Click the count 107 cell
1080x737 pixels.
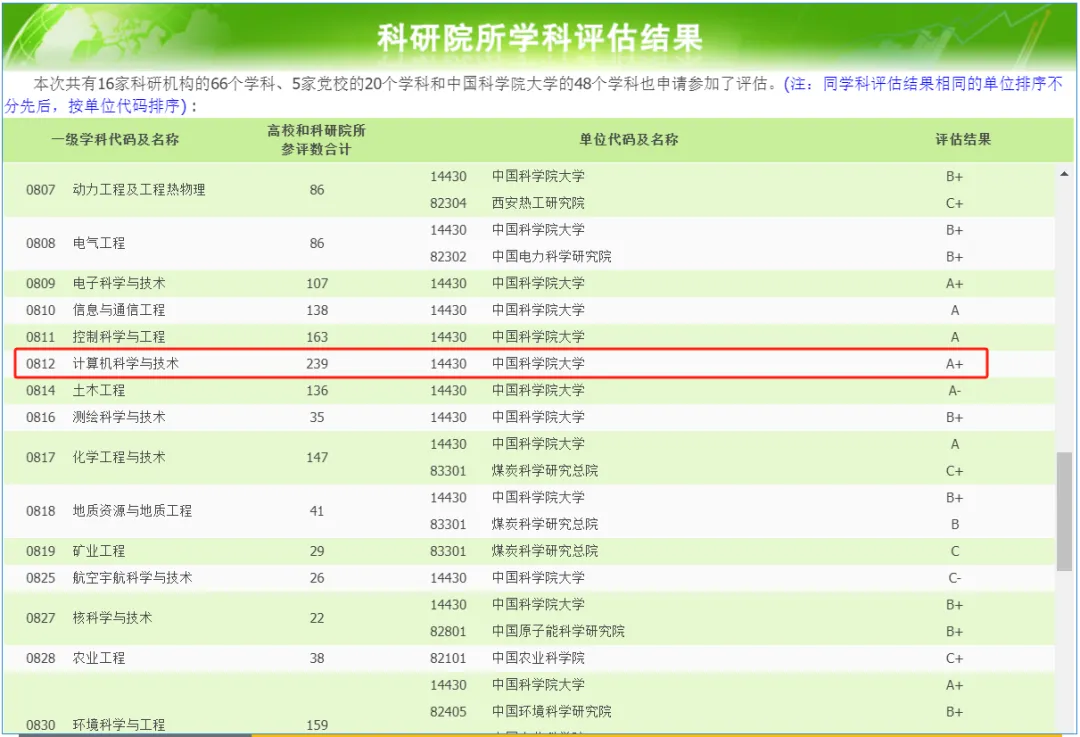pos(317,283)
